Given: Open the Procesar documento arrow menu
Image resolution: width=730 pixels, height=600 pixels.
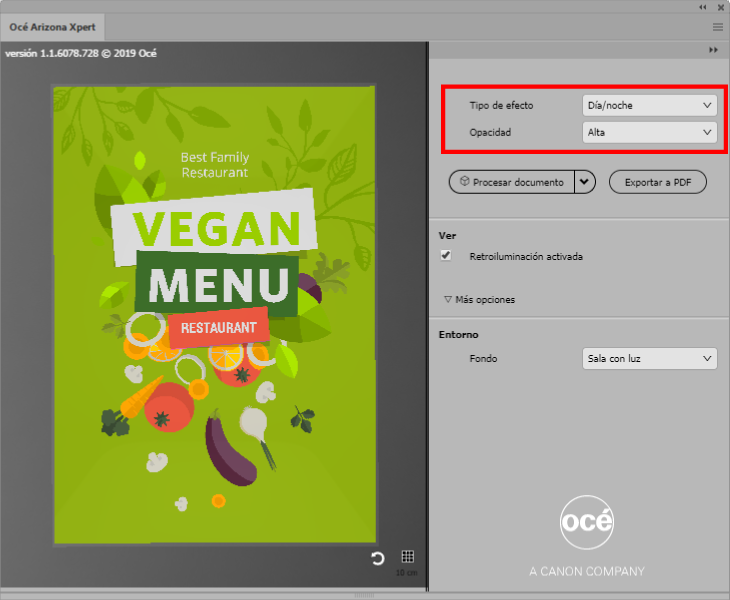Looking at the screenshot, I should coord(585,182).
